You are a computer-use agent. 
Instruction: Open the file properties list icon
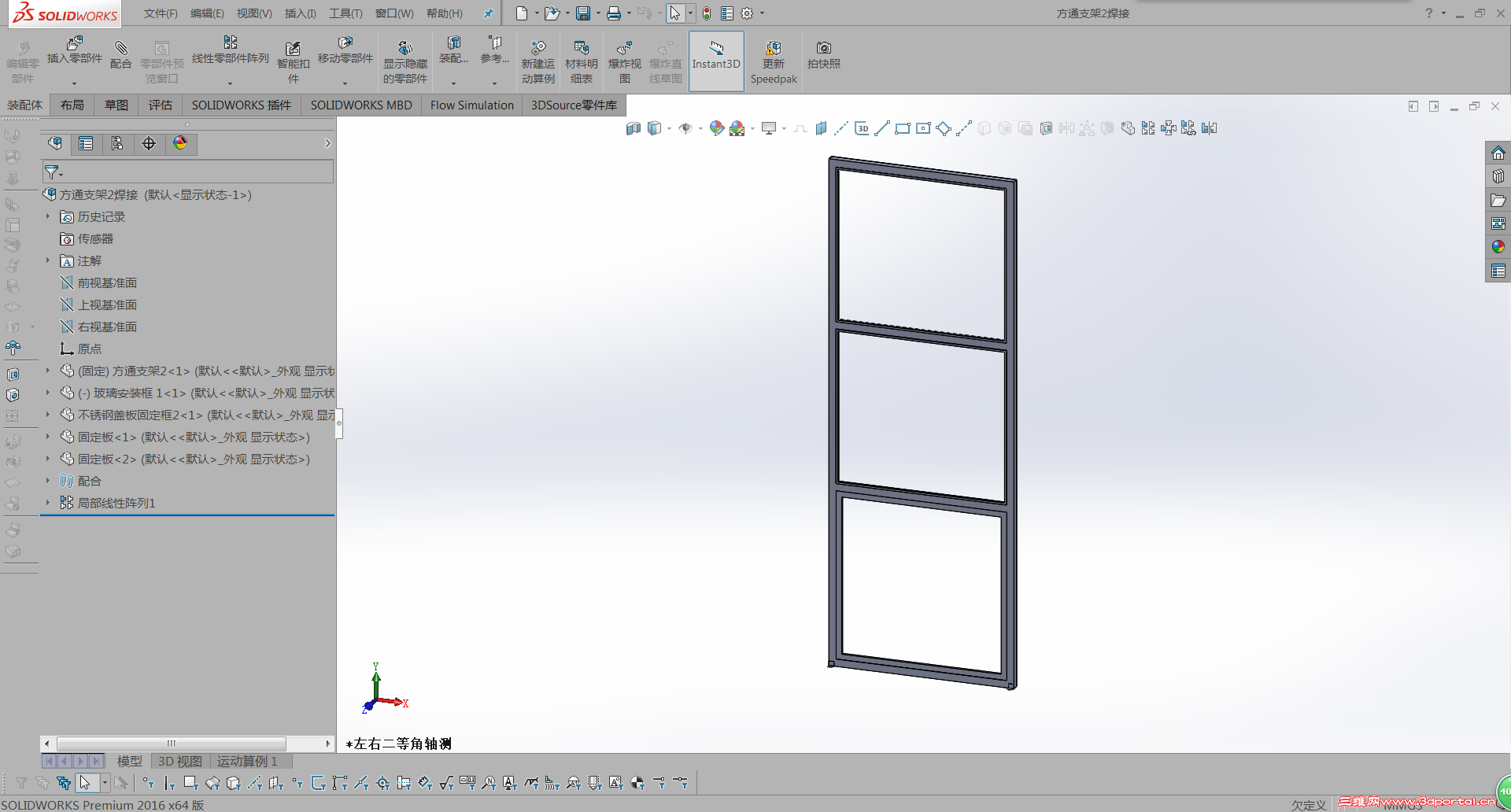(727, 13)
